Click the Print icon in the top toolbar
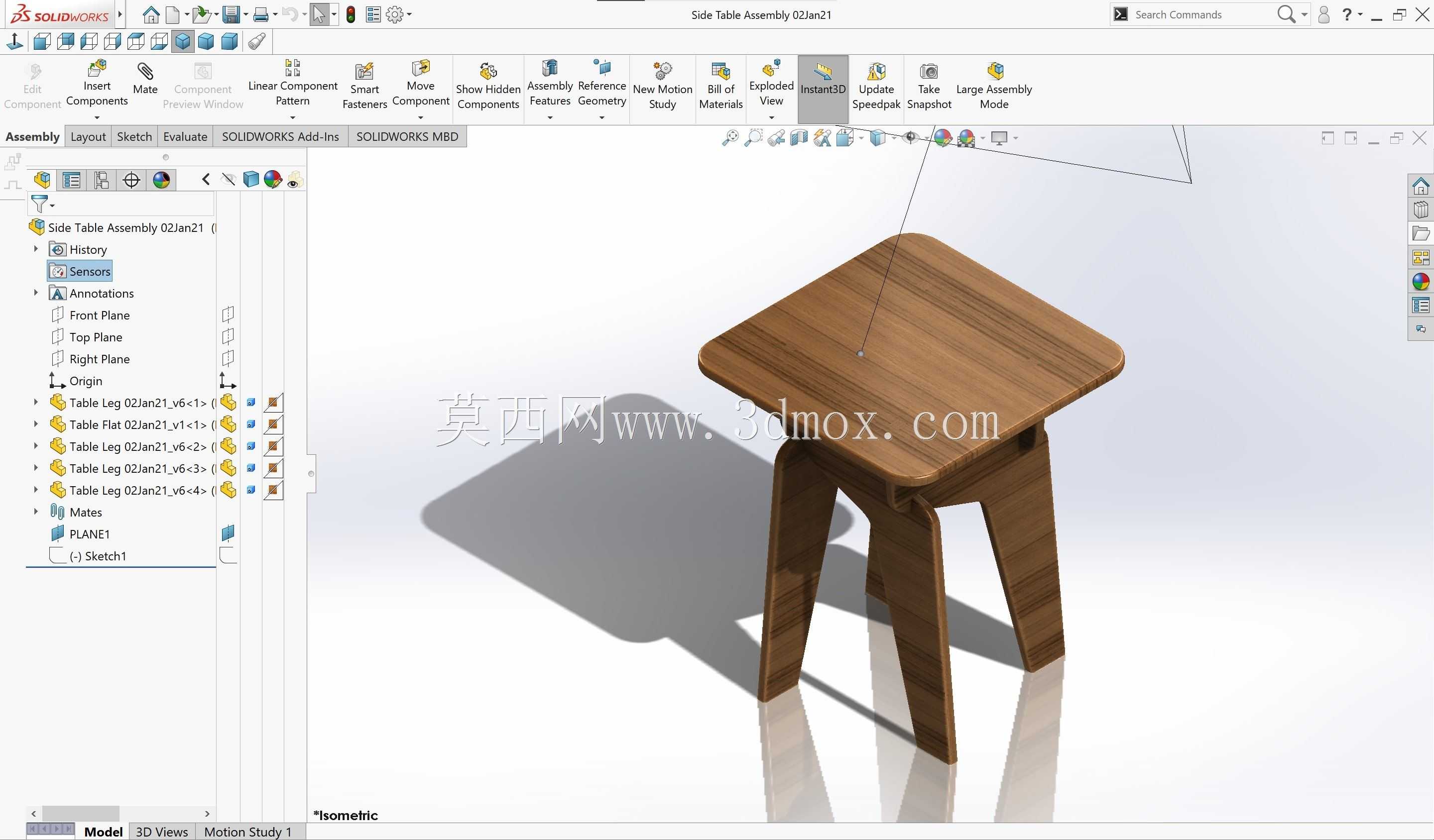 coord(260,14)
